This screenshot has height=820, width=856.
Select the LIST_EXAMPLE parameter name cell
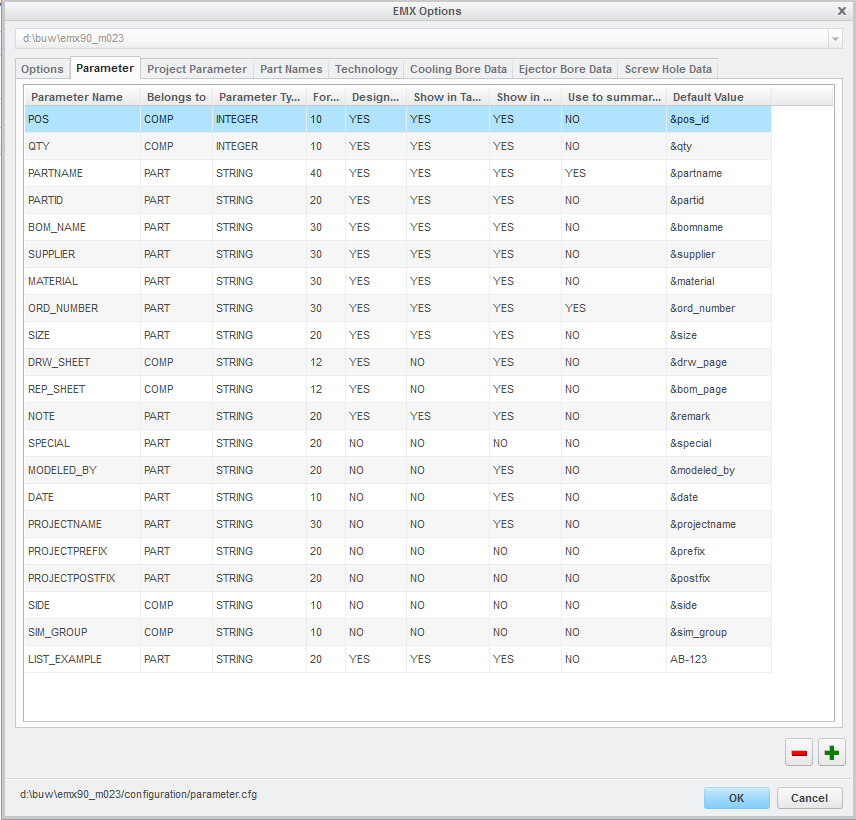[82, 659]
